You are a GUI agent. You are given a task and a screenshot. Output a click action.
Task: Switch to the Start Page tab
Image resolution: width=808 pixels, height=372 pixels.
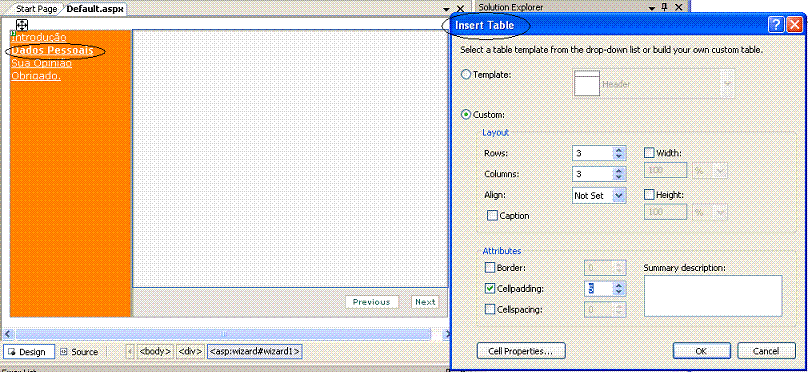[x=36, y=9]
